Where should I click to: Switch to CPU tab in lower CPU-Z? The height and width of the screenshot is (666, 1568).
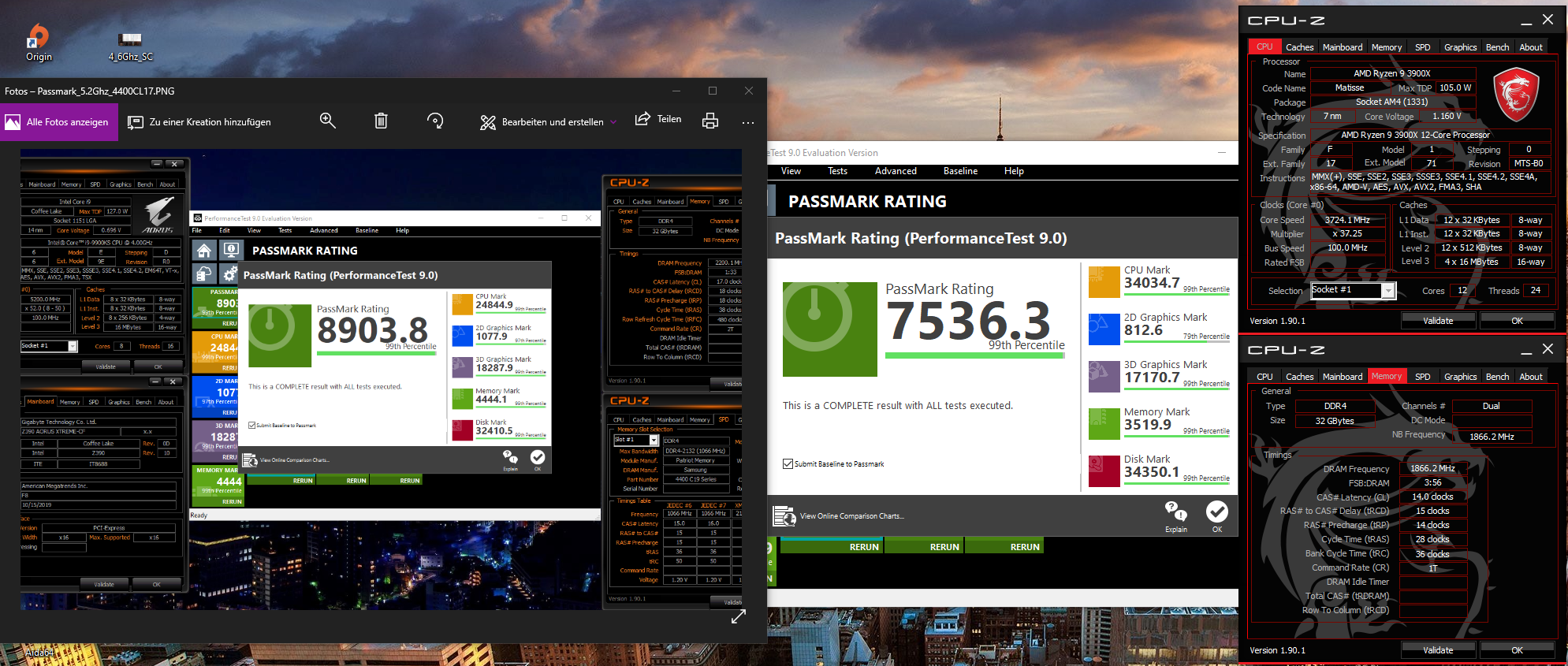[x=1264, y=377]
